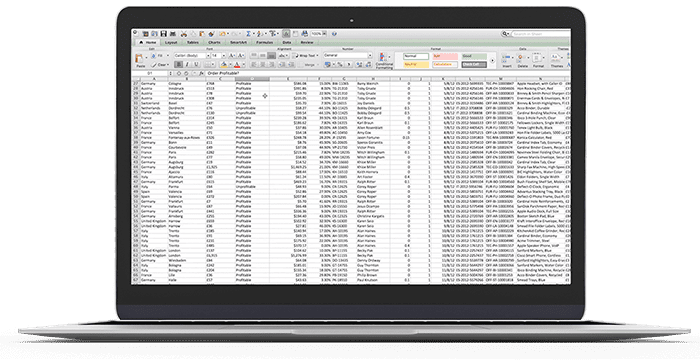Click the Cut scissors icon
The height and width of the screenshot is (360, 700).
click(183, 34)
